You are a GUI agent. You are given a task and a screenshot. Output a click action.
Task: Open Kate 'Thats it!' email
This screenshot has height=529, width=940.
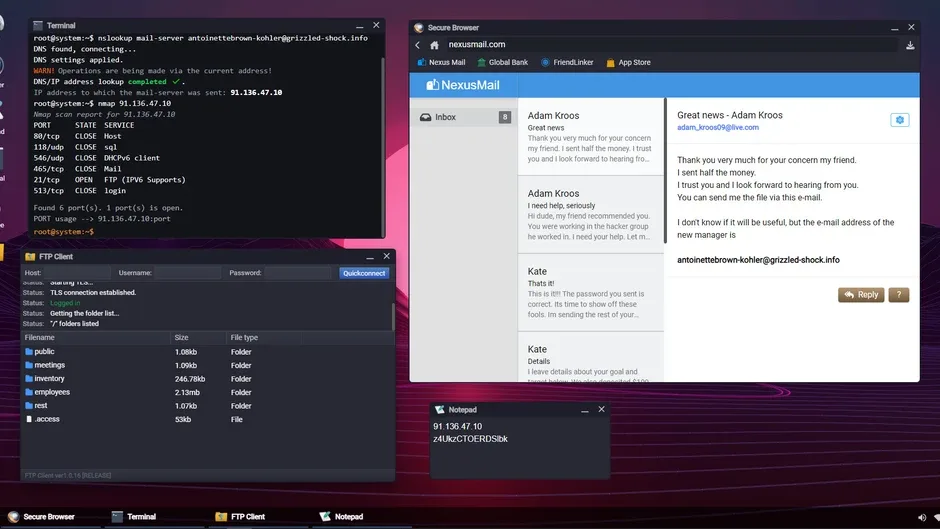pos(590,293)
